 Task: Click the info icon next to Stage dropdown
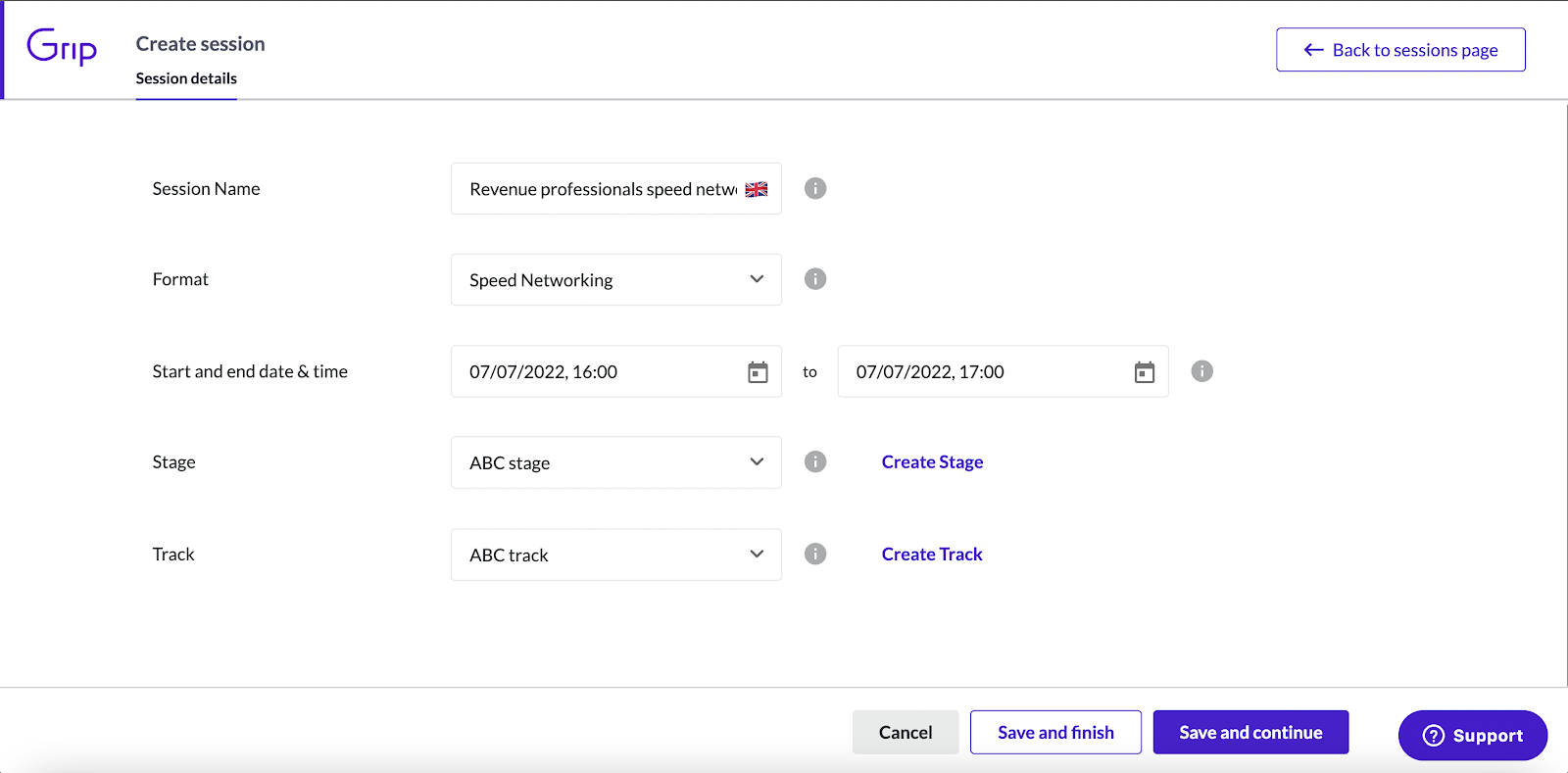point(815,461)
